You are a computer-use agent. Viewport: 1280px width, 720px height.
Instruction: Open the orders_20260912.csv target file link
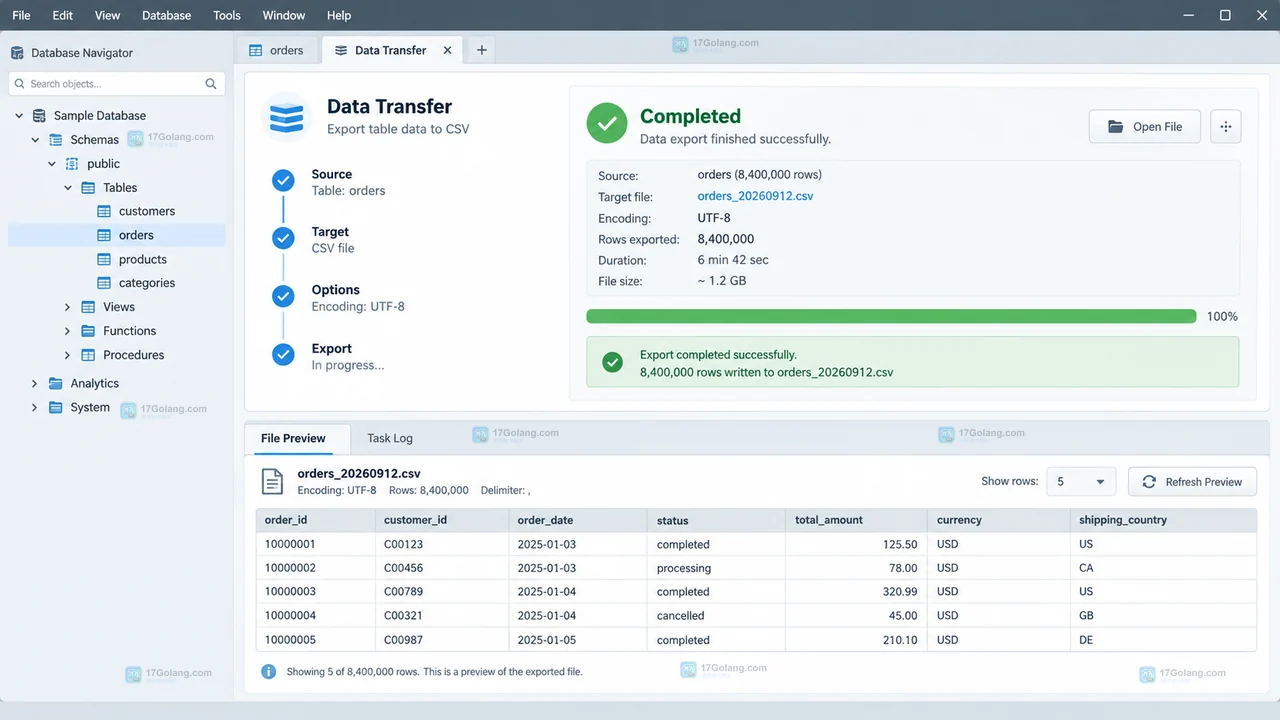click(755, 196)
